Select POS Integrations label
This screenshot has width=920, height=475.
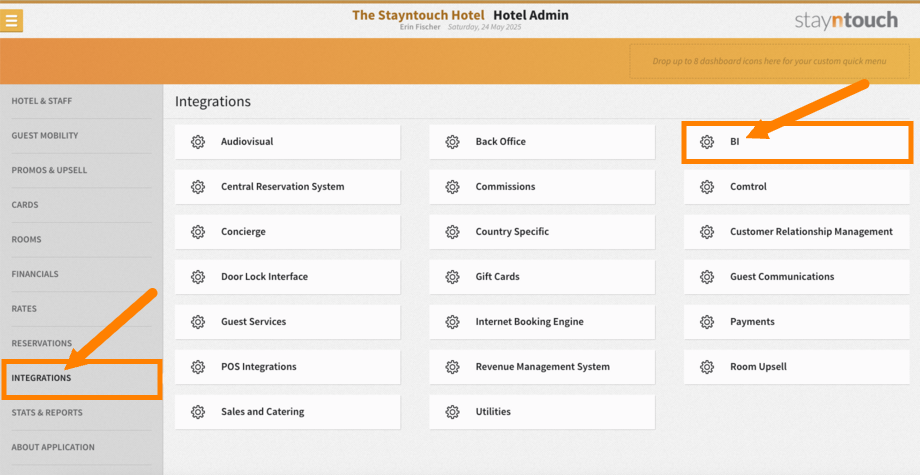259,367
